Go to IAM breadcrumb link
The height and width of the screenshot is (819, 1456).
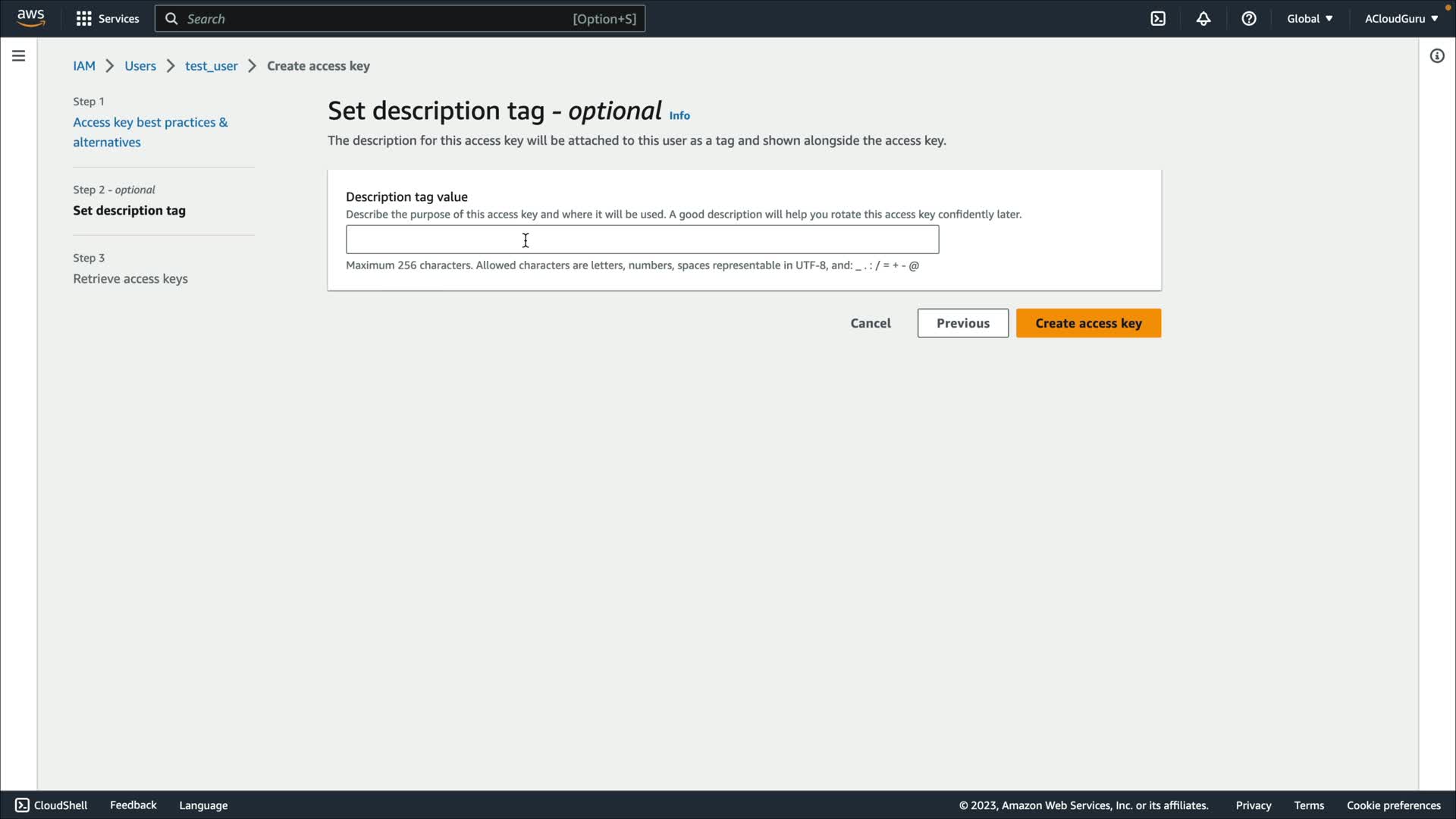click(84, 66)
